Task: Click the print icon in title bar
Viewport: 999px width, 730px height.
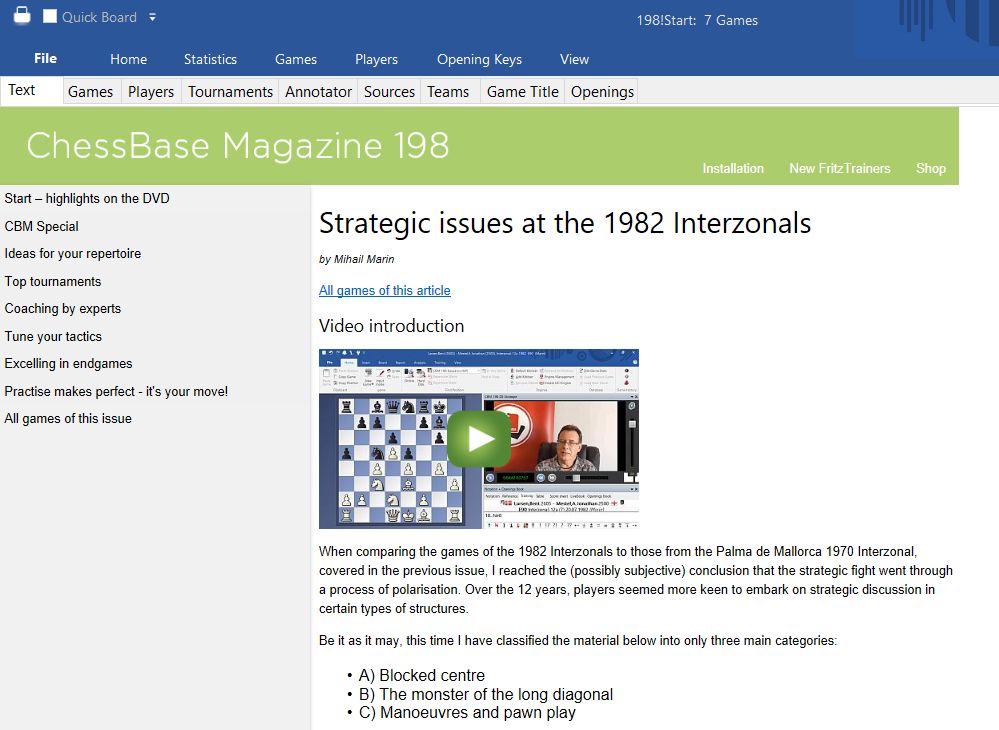Action: coord(21,16)
